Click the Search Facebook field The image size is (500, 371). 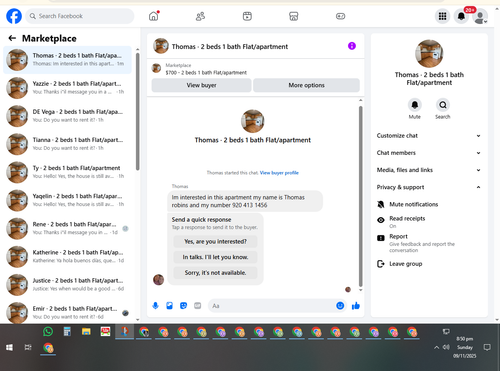[x=80, y=16]
